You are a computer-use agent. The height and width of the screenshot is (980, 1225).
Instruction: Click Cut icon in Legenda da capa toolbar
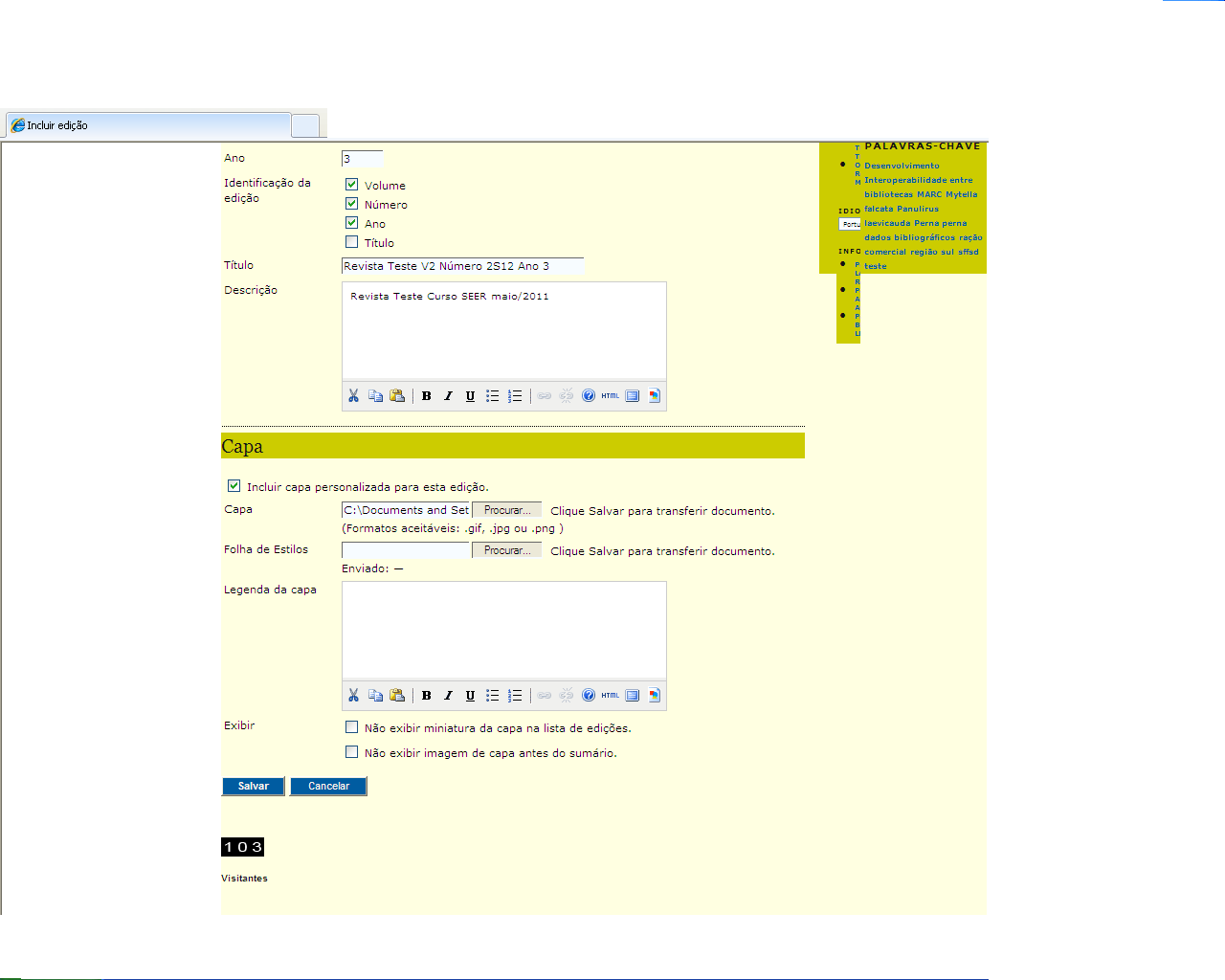coord(353,696)
